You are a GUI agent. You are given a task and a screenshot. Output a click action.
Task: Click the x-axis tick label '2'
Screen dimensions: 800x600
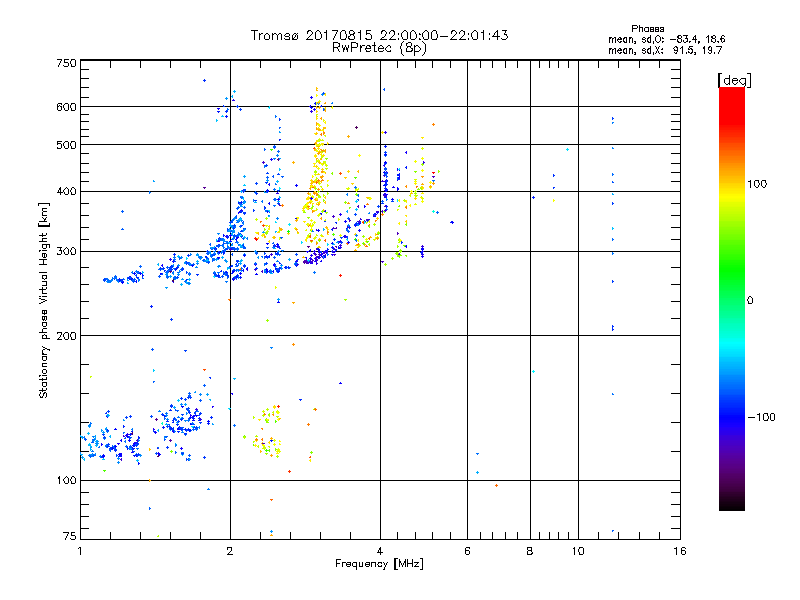coord(230,551)
